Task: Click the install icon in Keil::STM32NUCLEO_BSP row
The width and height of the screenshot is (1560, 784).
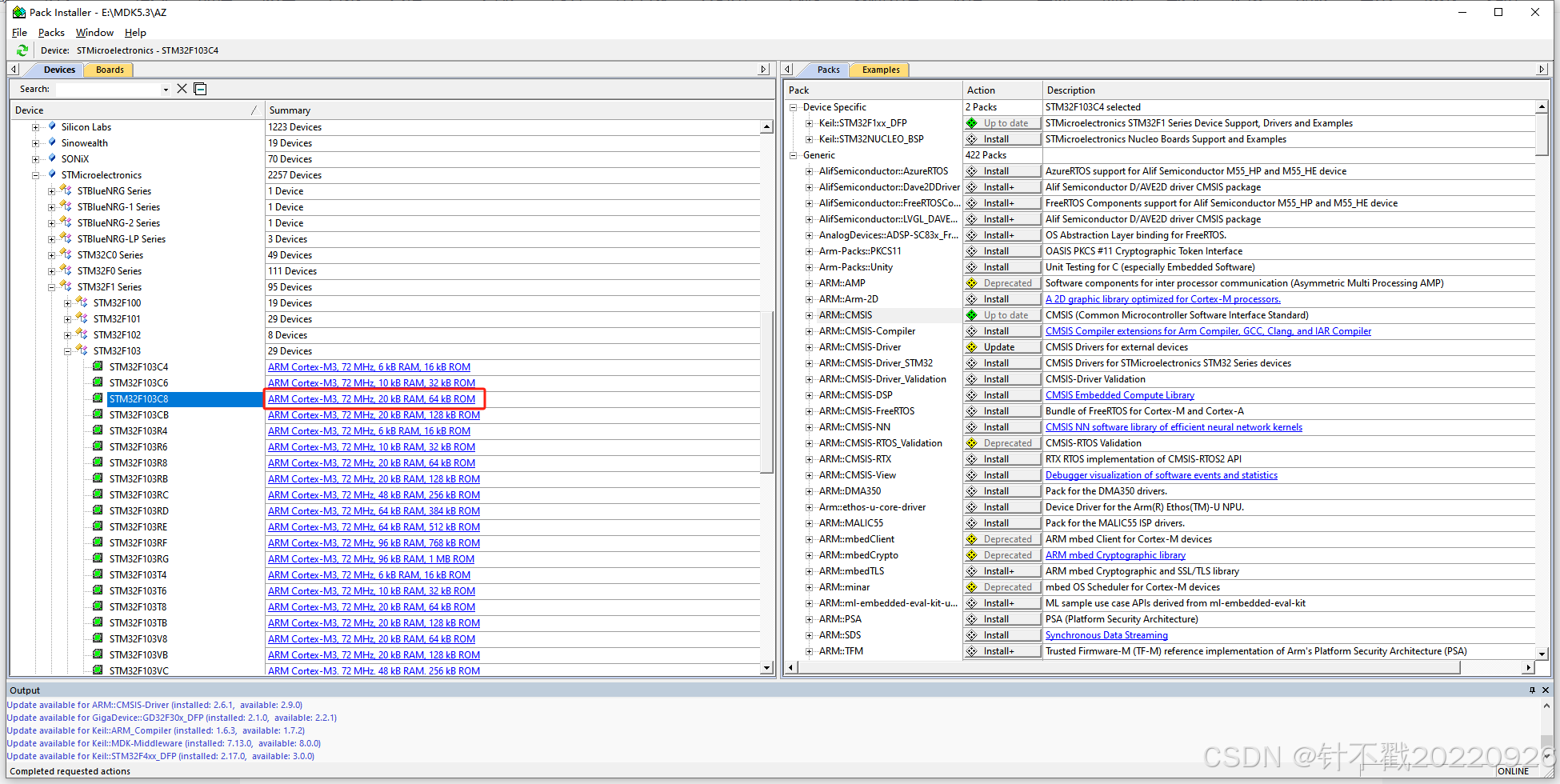Action: point(972,139)
